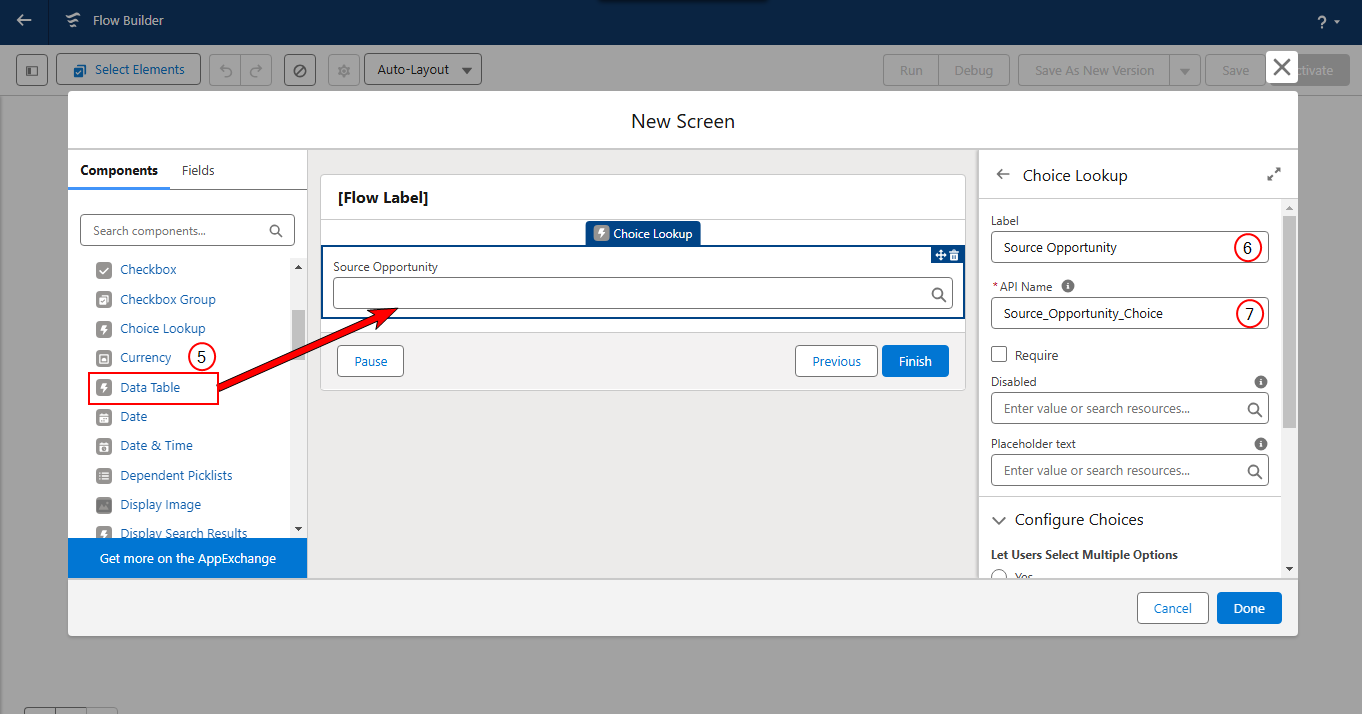Select the Data Table component icon

(x=104, y=387)
